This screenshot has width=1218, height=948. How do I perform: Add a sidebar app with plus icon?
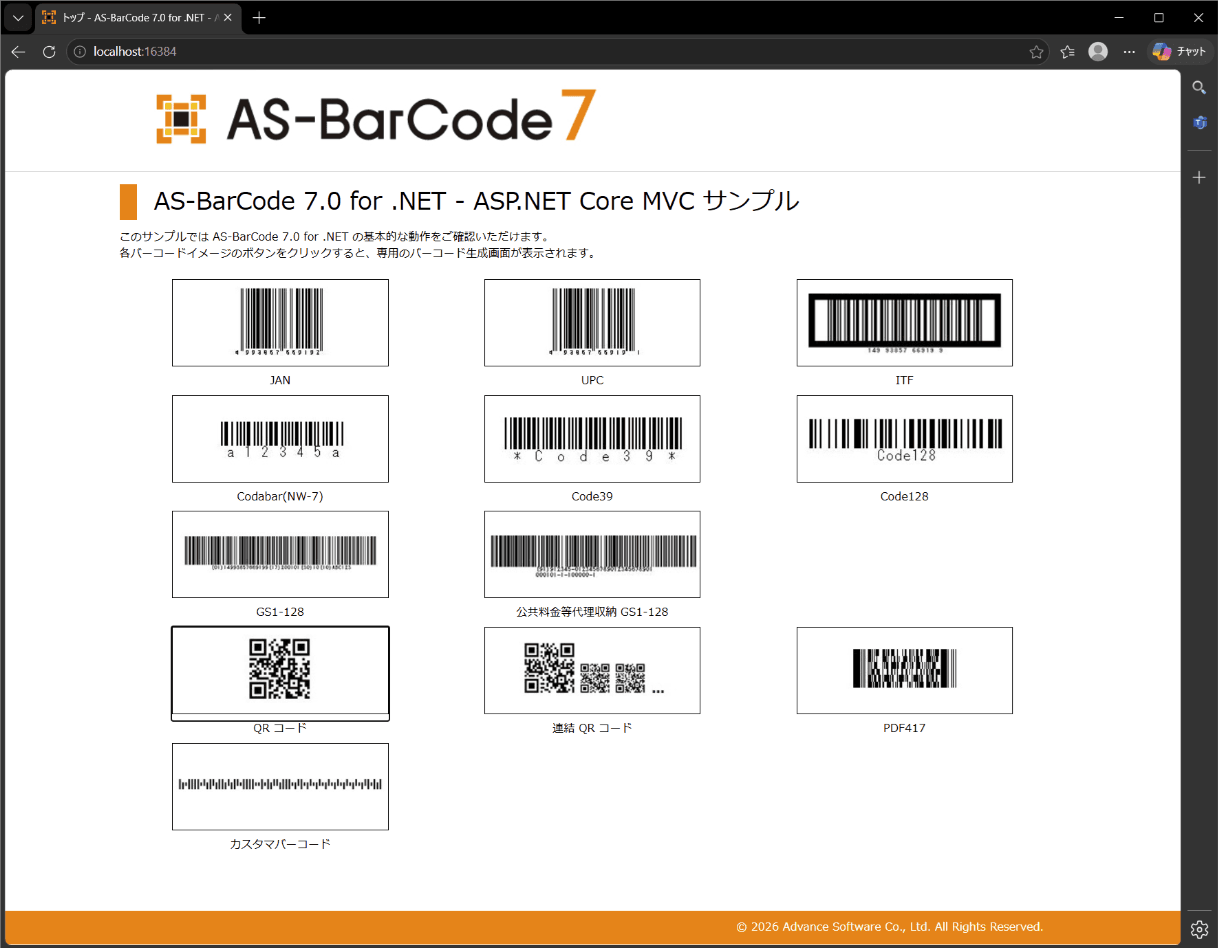(1200, 177)
